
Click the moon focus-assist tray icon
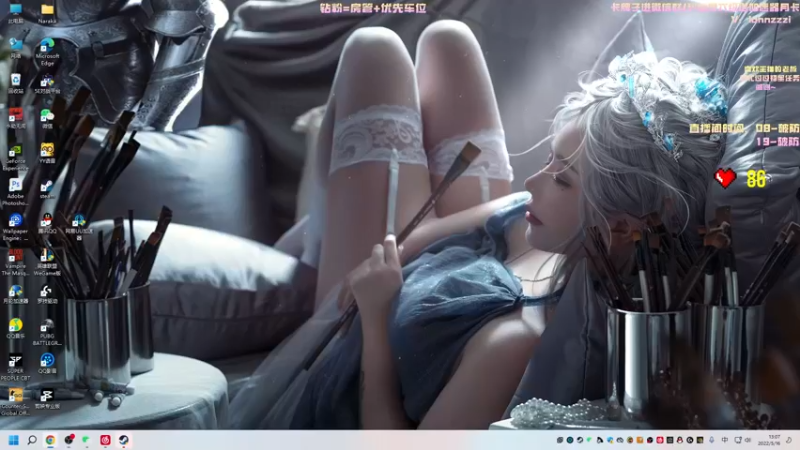[x=789, y=440]
